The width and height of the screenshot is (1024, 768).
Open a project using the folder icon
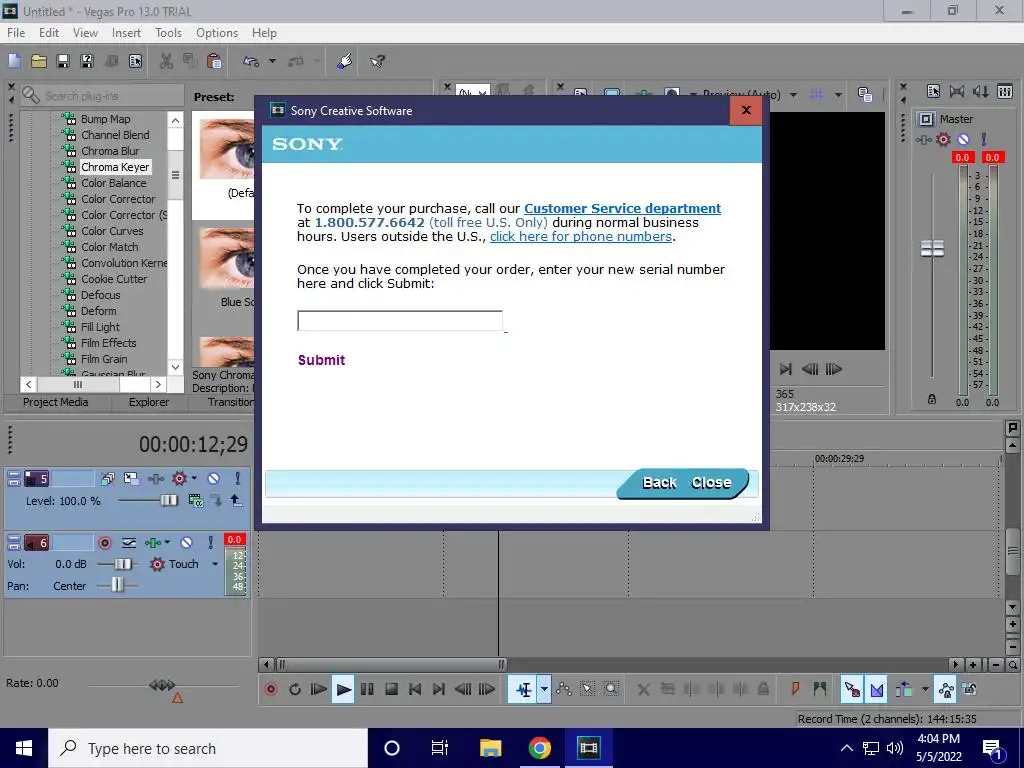pyautogui.click(x=39, y=61)
